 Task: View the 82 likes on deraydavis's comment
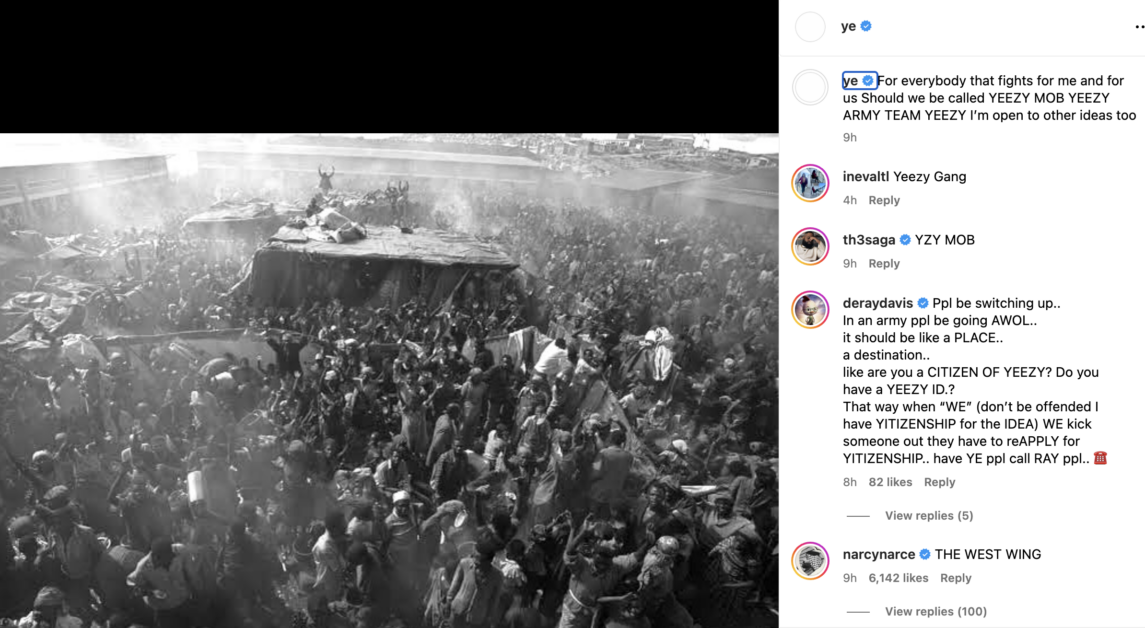[890, 482]
